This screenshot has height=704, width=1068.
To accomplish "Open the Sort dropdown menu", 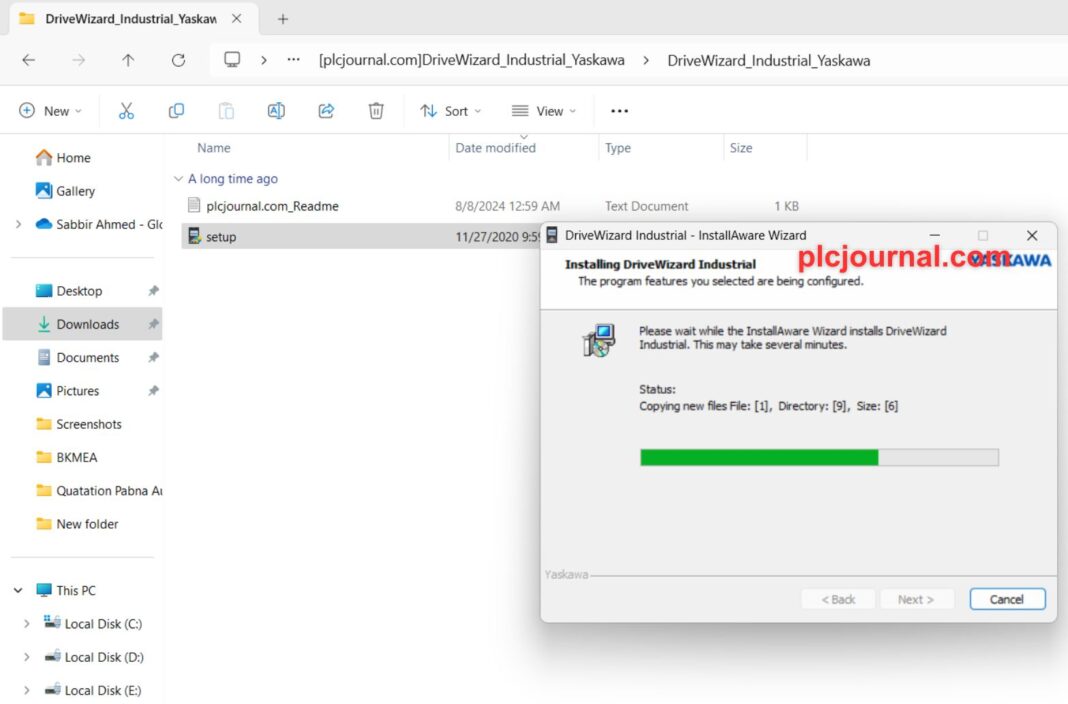I will click(x=450, y=111).
